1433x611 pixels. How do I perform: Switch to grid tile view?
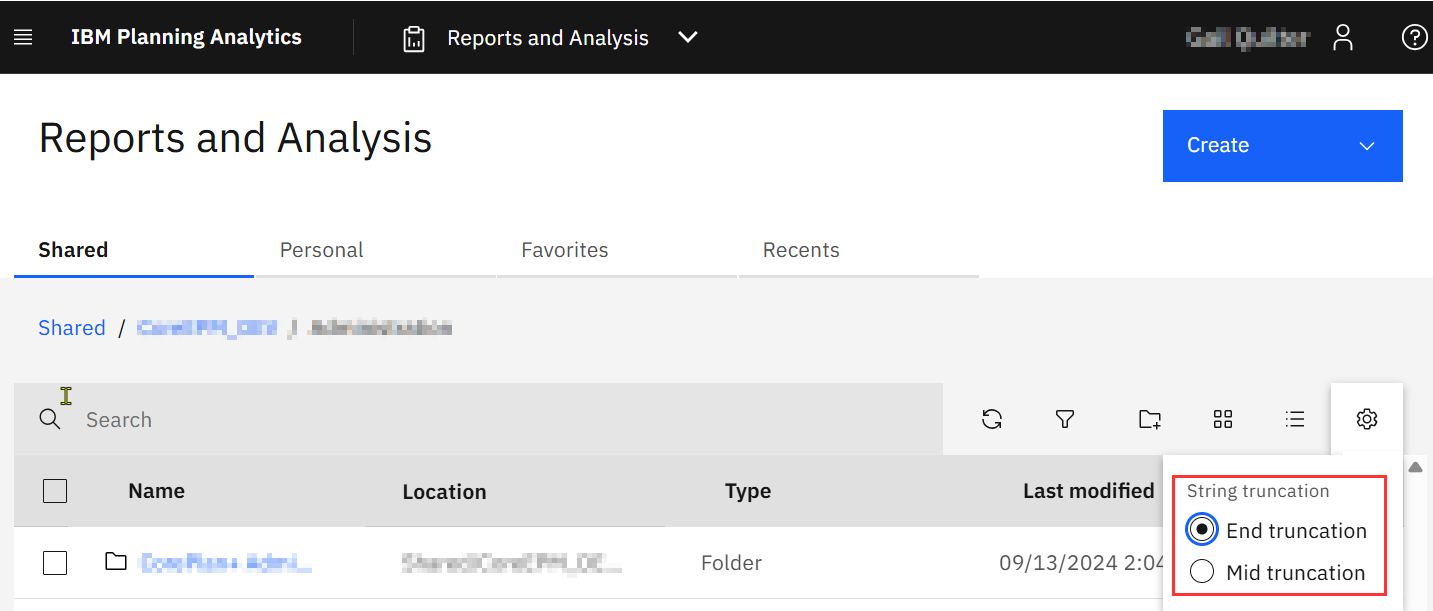pos(1223,419)
